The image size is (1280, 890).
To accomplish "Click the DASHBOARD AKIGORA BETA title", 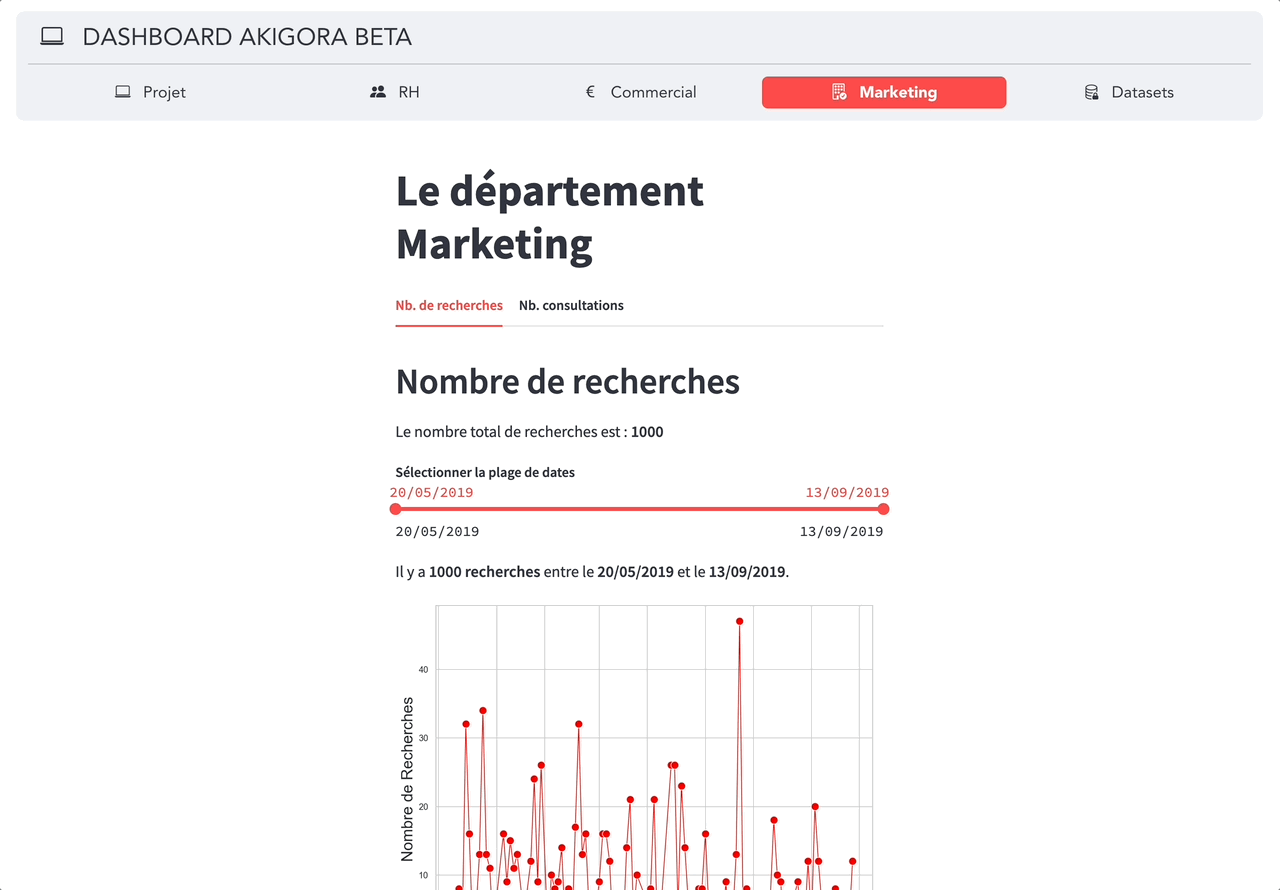I will [x=247, y=37].
